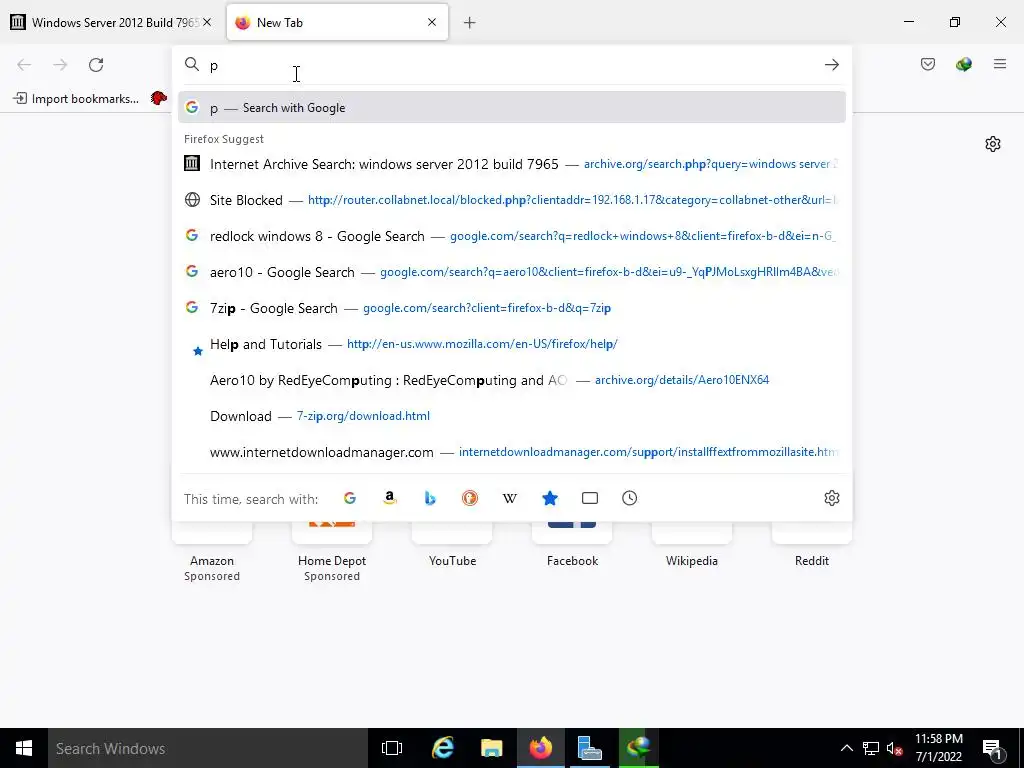Open new tab page personalize gear

click(x=993, y=144)
